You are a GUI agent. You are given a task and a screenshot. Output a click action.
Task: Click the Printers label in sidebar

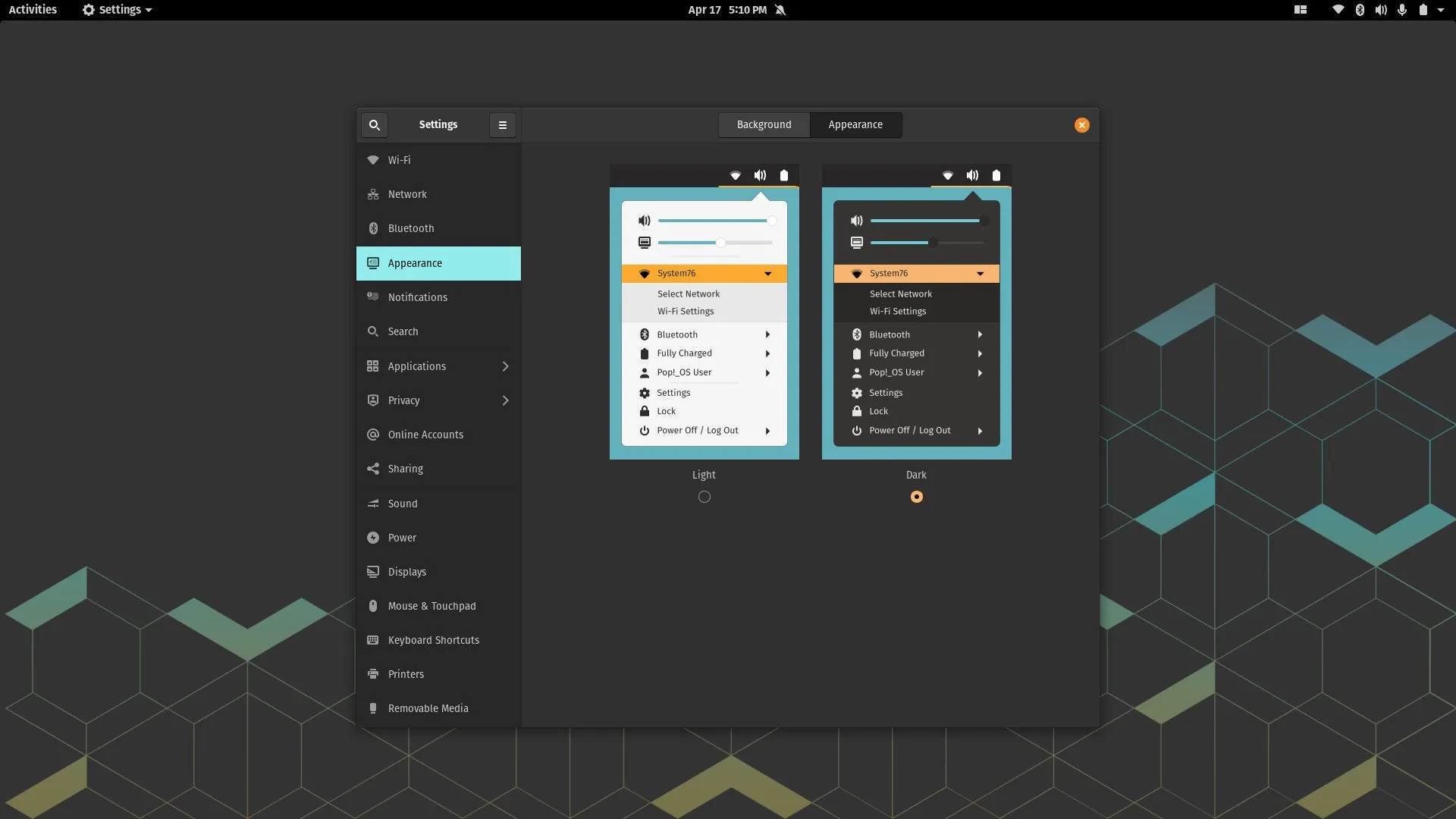[x=406, y=674]
